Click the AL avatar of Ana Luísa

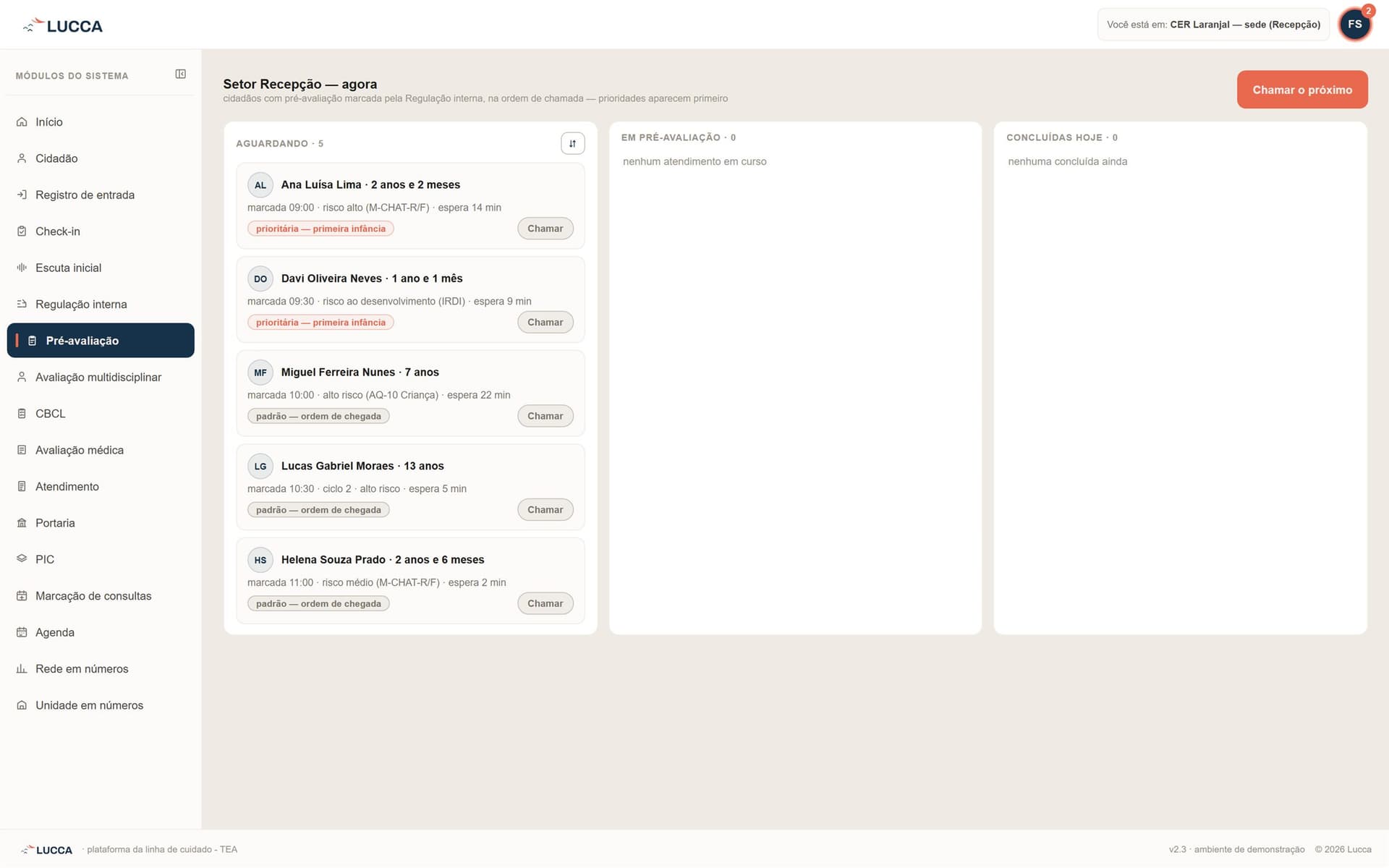pyautogui.click(x=260, y=185)
